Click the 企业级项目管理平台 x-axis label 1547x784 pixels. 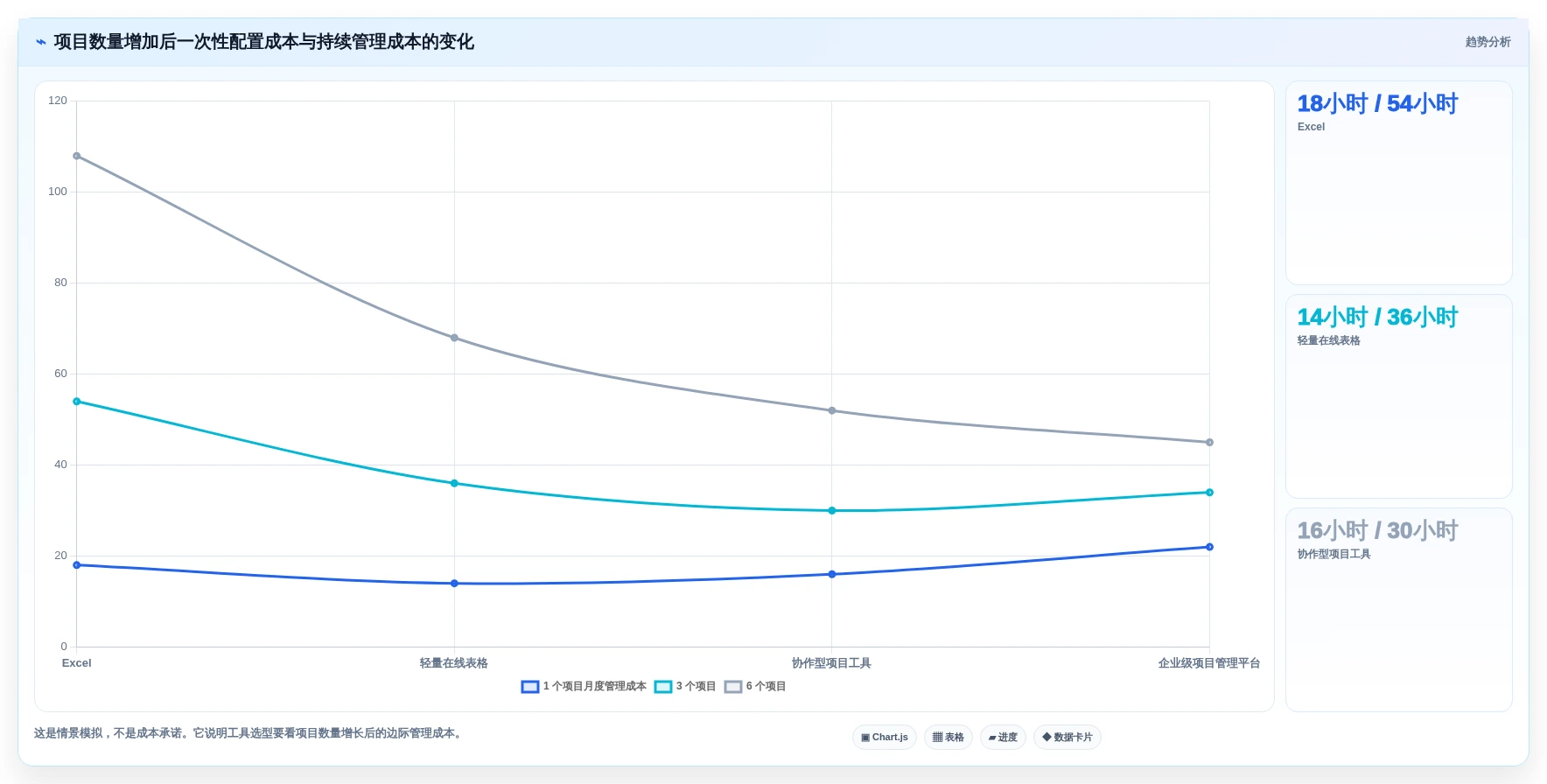pyautogui.click(x=1209, y=663)
